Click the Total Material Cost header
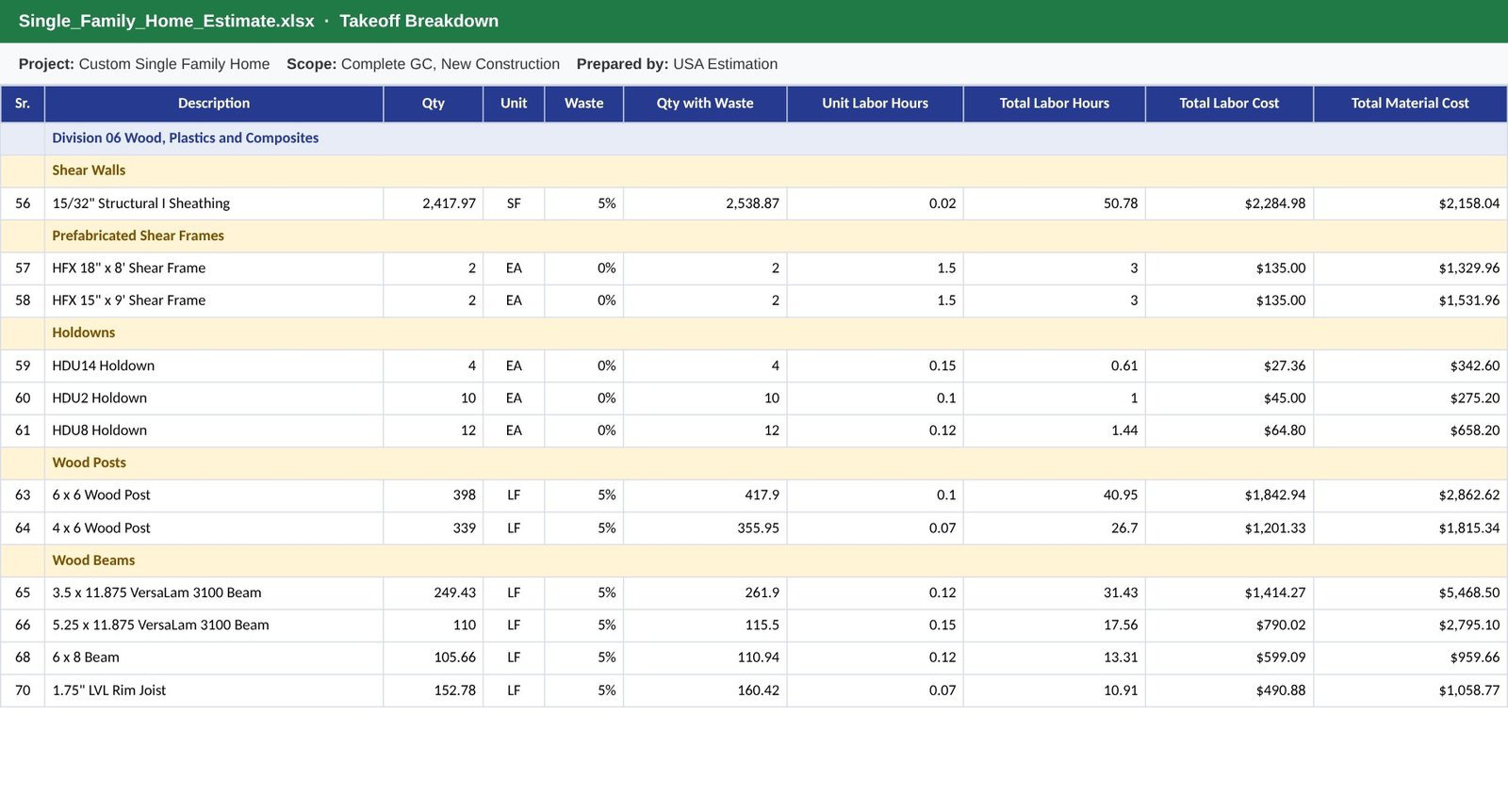1508x812 pixels. tap(1410, 104)
